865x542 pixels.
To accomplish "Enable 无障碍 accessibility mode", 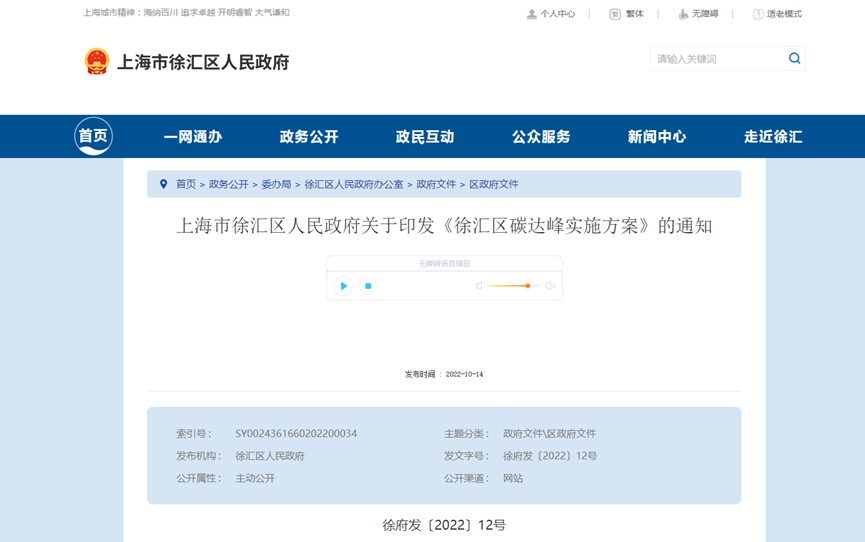I will pos(705,14).
